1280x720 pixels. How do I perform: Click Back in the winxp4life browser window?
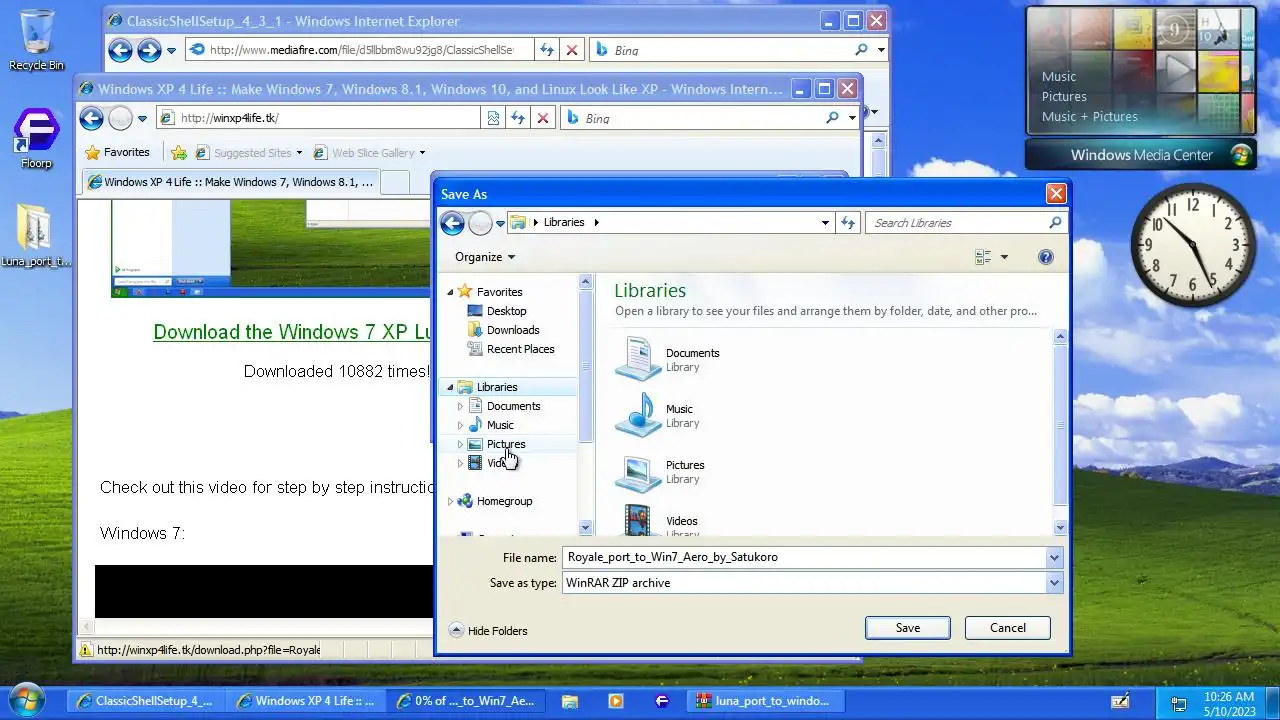point(91,118)
